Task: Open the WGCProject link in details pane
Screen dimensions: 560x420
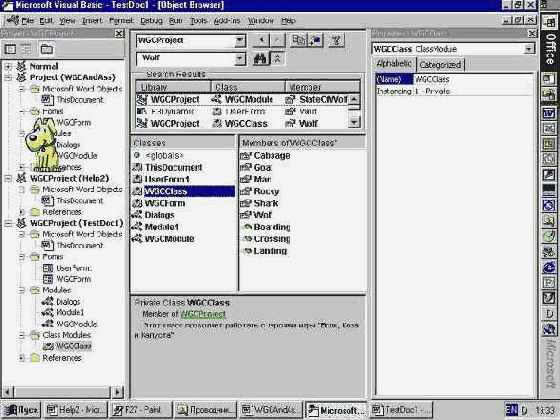Action: pyautogui.click(x=203, y=314)
